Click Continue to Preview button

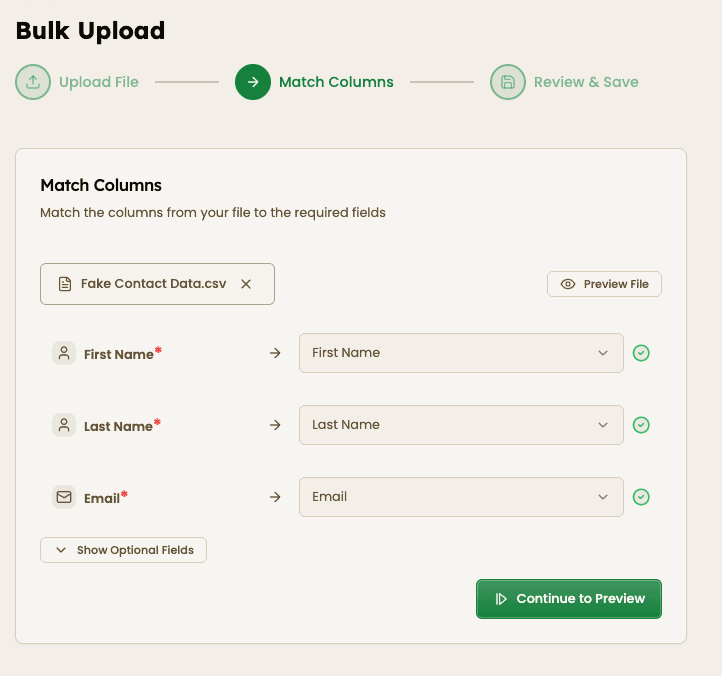569,599
